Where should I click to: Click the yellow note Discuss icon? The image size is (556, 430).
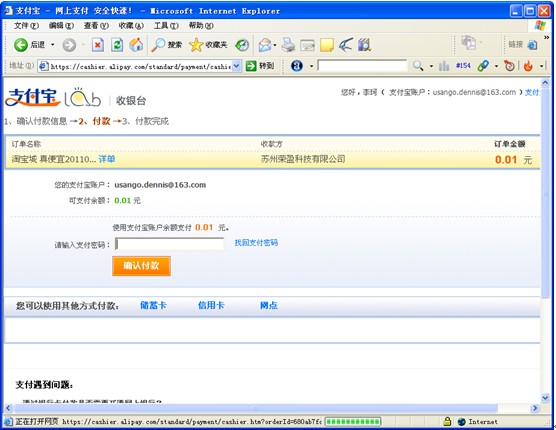[327, 45]
